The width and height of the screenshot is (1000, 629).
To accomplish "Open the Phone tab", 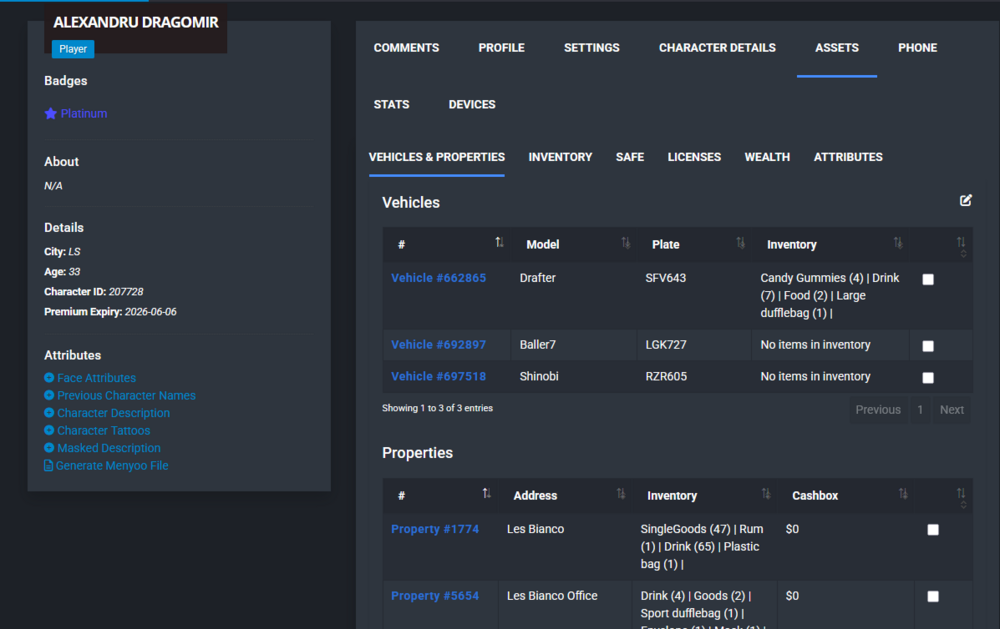I will coord(917,48).
